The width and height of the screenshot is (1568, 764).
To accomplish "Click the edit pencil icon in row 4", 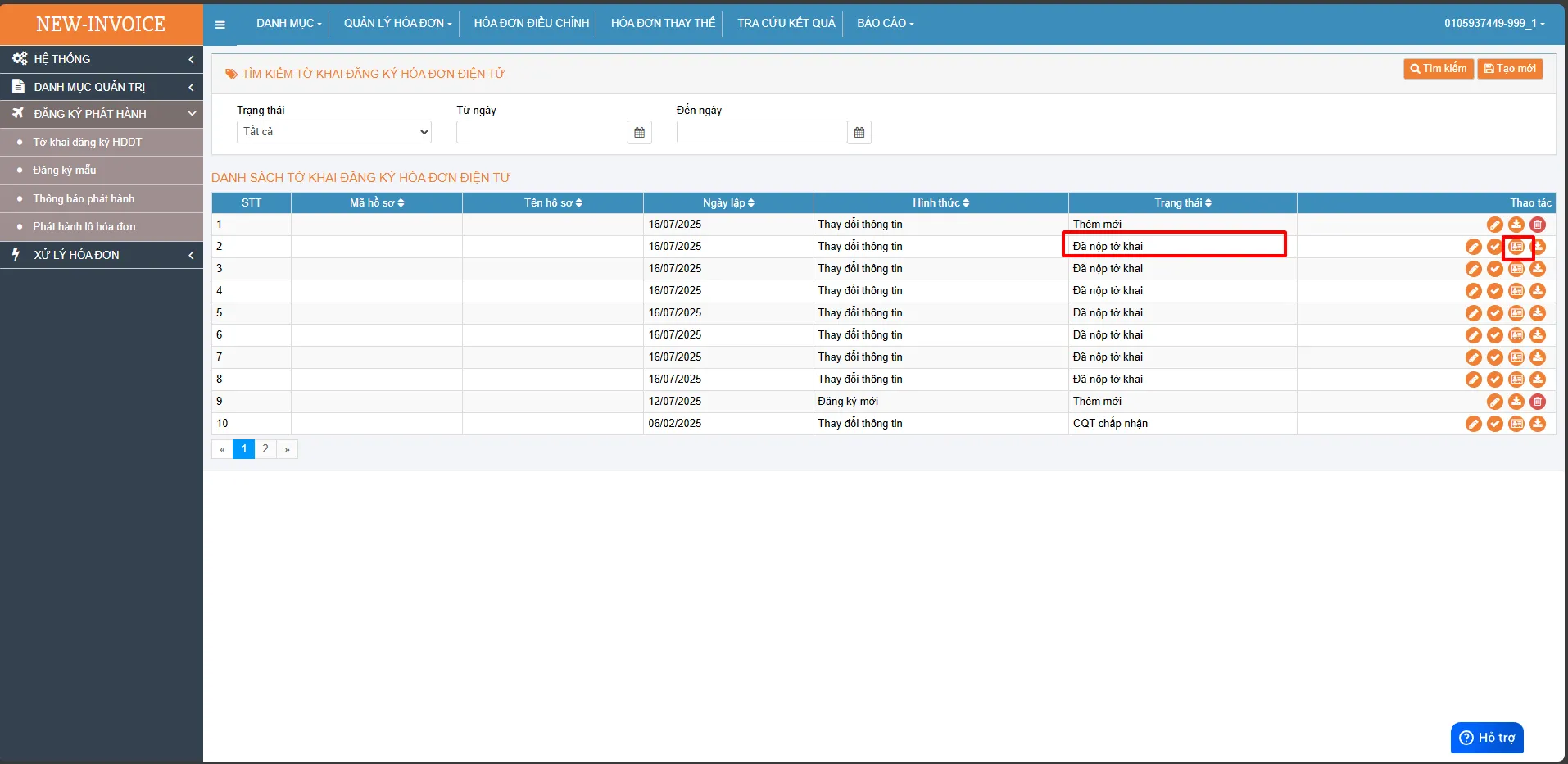I will point(1474,291).
